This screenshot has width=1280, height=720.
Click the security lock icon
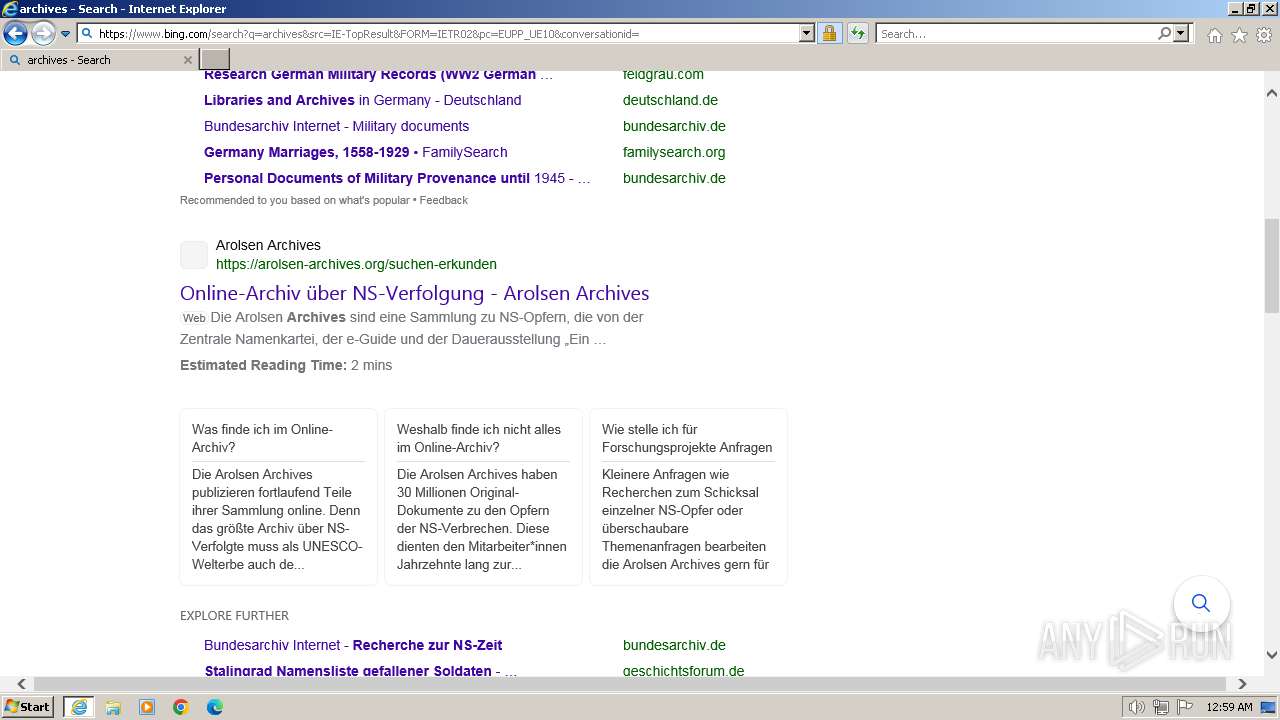point(829,33)
